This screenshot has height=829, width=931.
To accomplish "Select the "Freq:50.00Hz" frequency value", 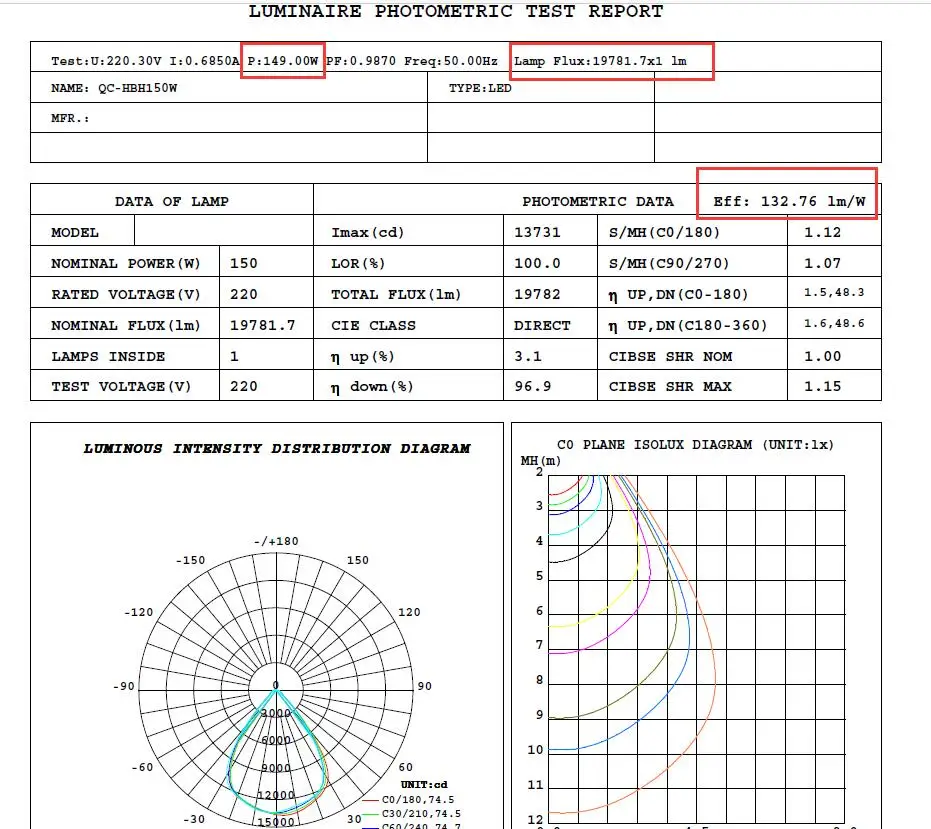I will coord(451,61).
